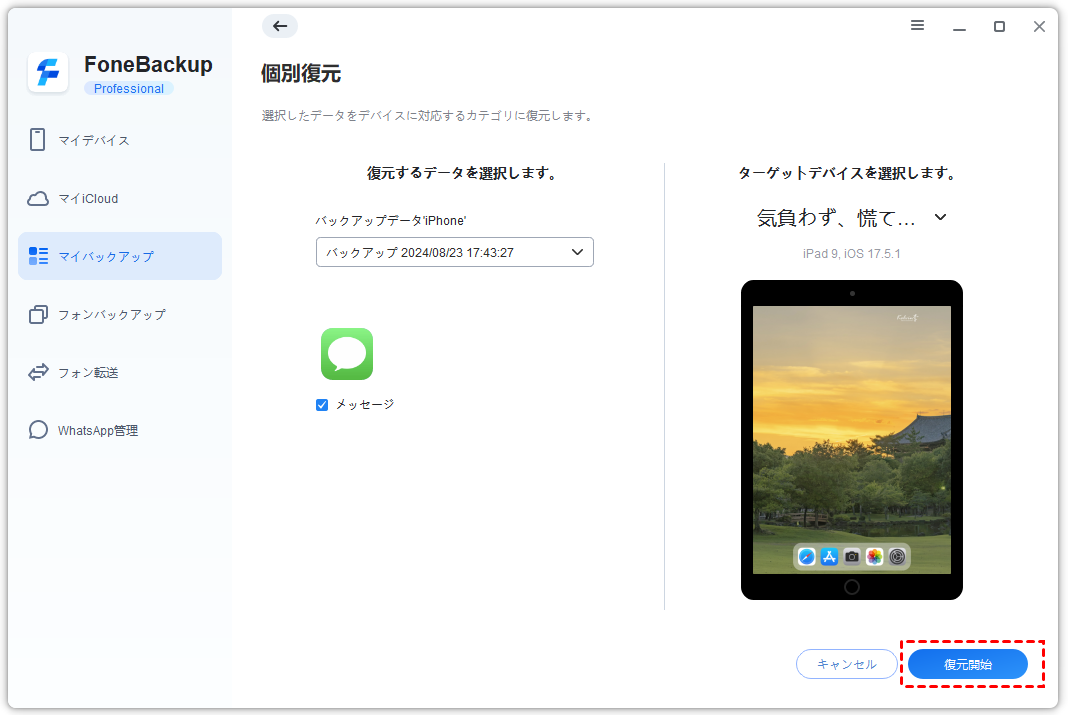Open the フォンバックアップ sidebar section
1069x715 pixels.
pos(111,314)
